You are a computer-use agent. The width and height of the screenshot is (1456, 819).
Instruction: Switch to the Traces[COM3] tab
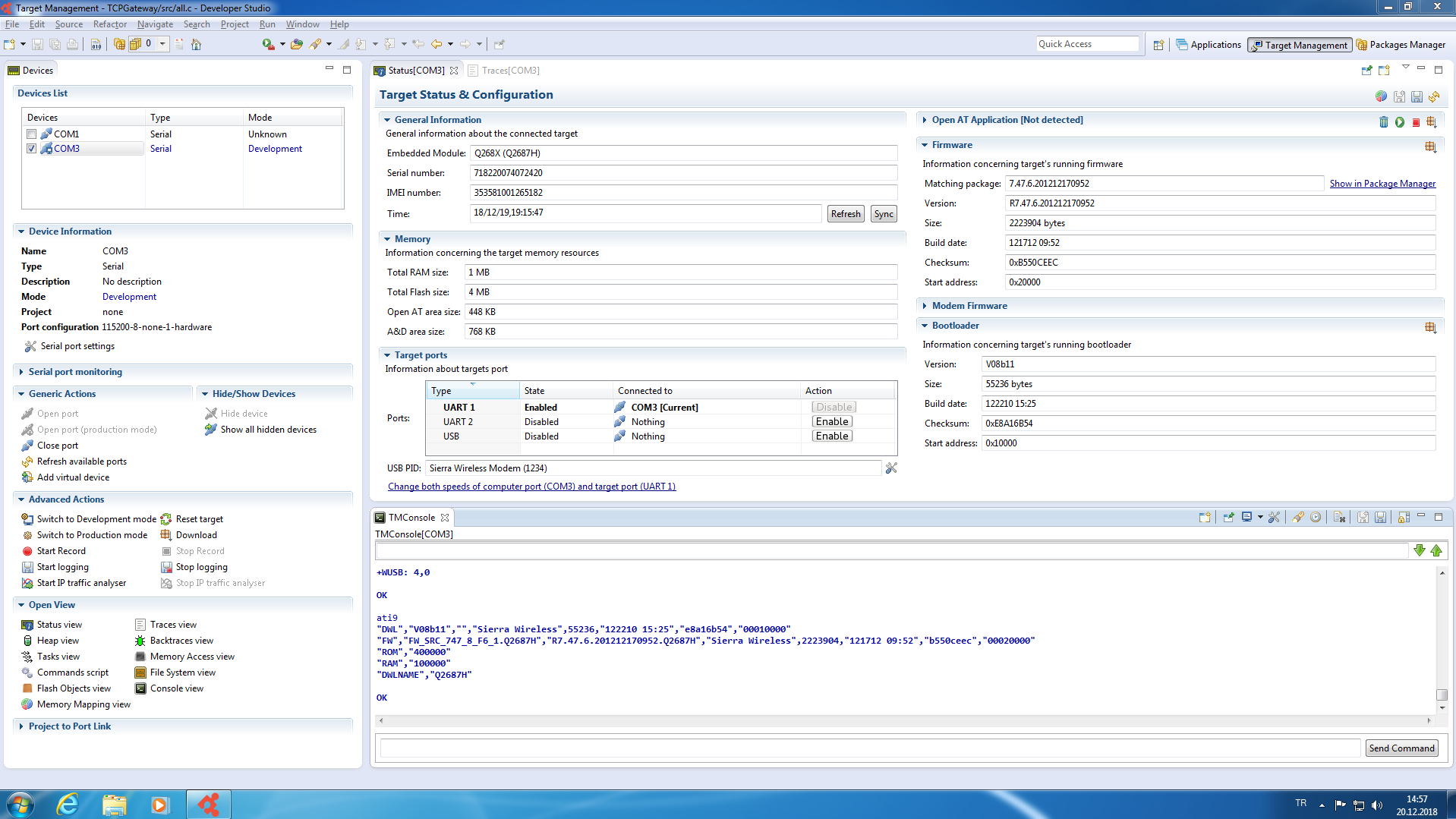tap(509, 71)
